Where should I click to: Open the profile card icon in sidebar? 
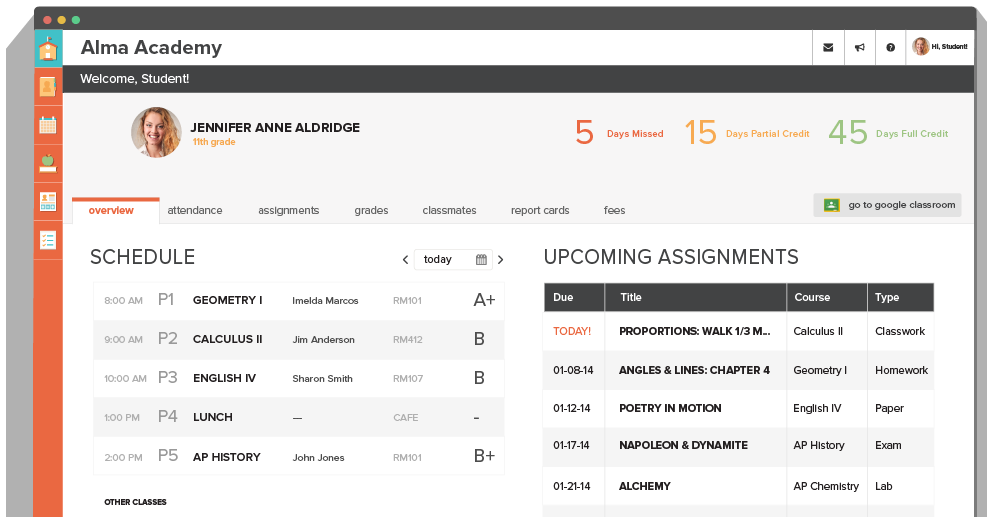pos(48,201)
